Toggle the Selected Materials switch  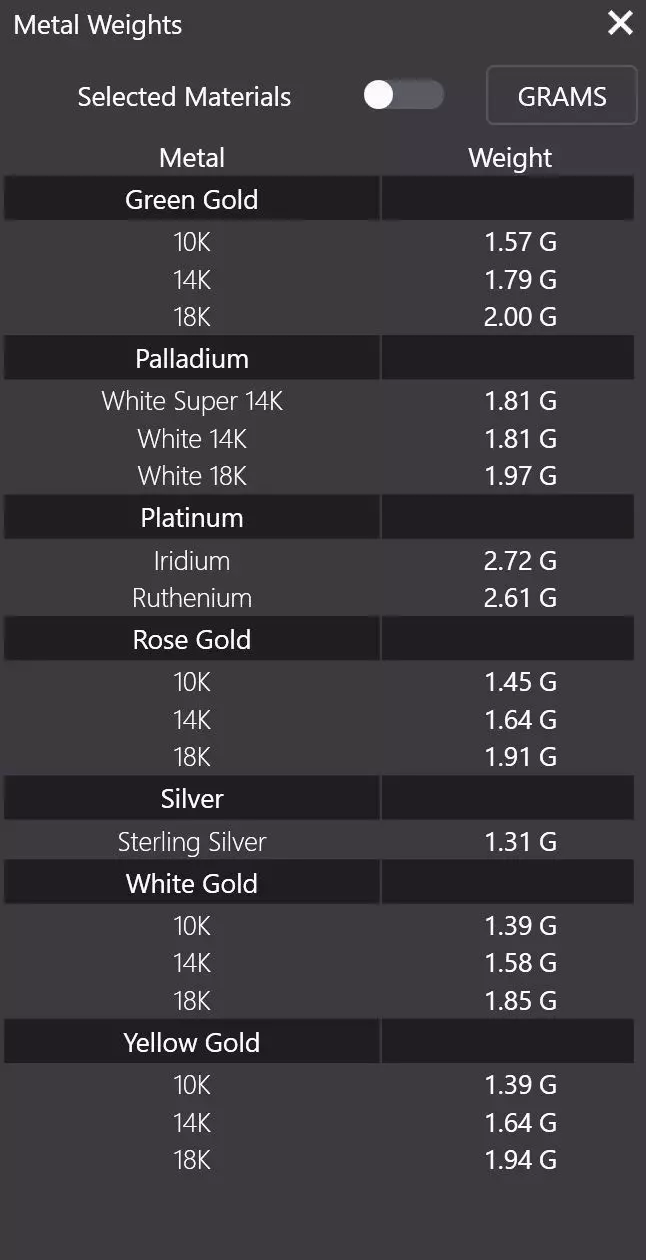pyautogui.click(x=403, y=96)
